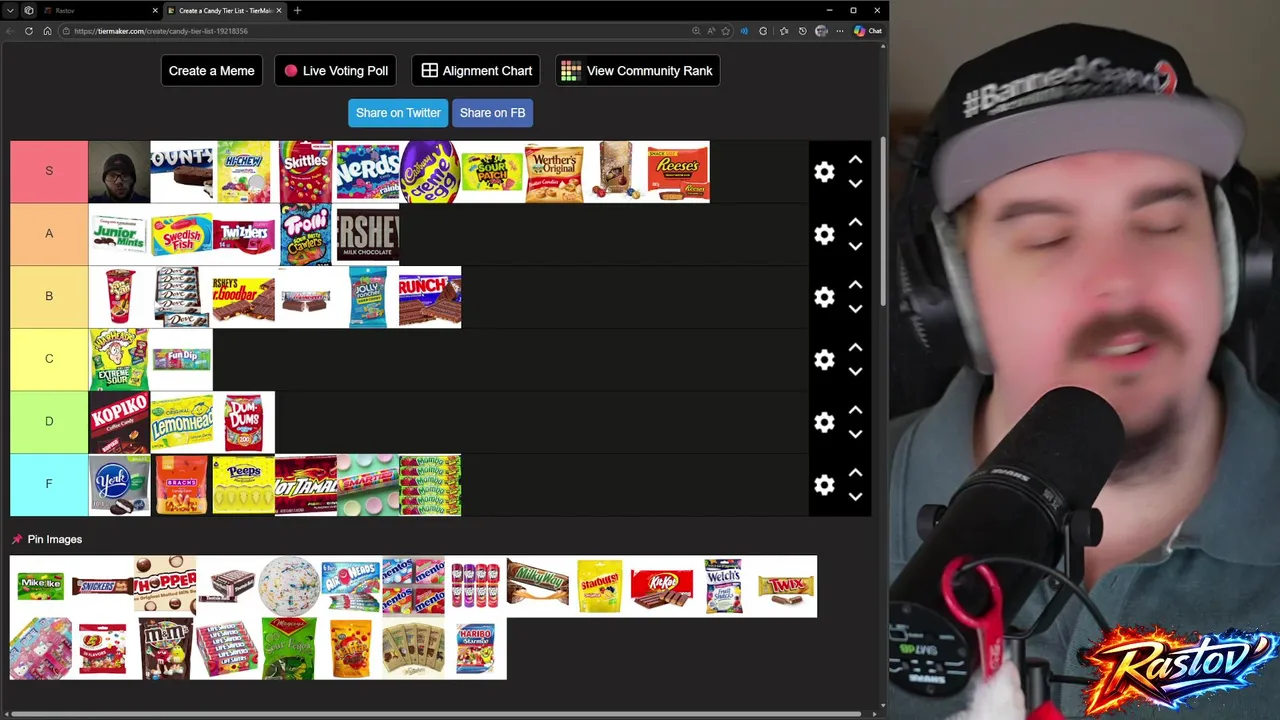
Task: Pick Haribo Starmix from unranked images
Action: click(x=475, y=648)
